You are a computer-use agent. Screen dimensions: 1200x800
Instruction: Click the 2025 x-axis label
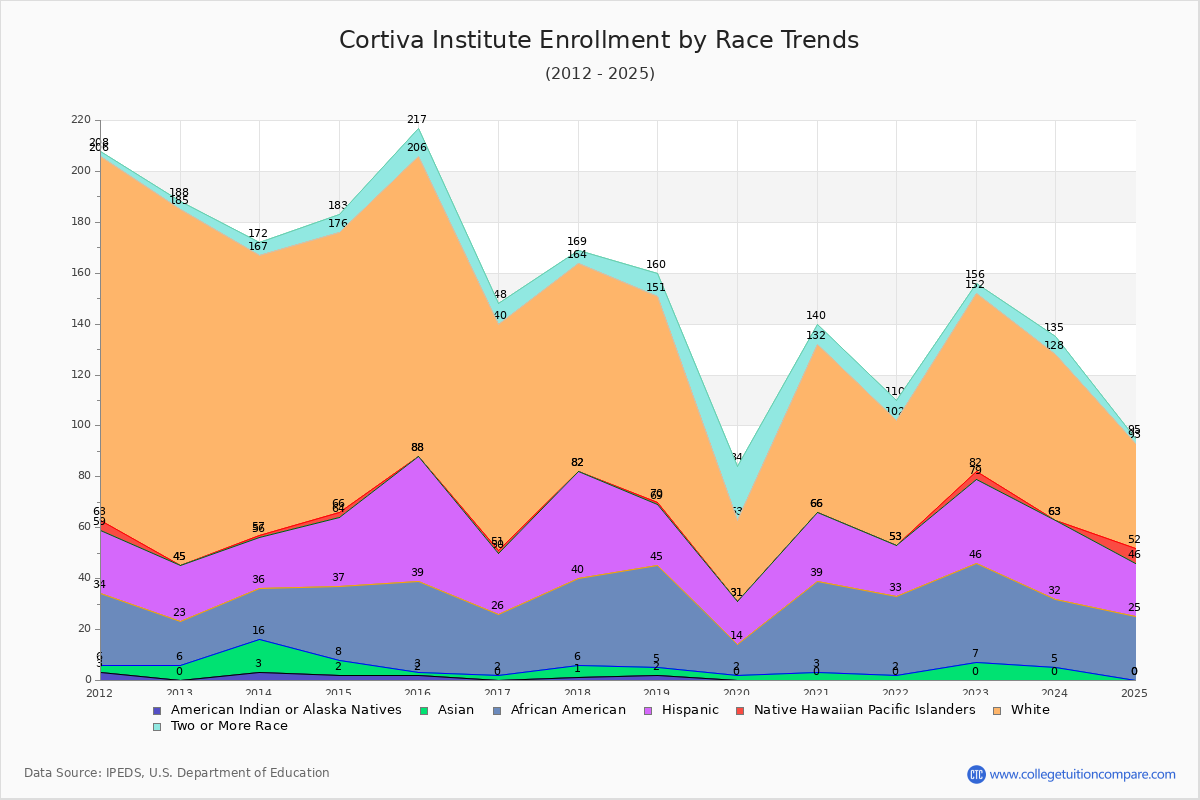(x=1135, y=693)
